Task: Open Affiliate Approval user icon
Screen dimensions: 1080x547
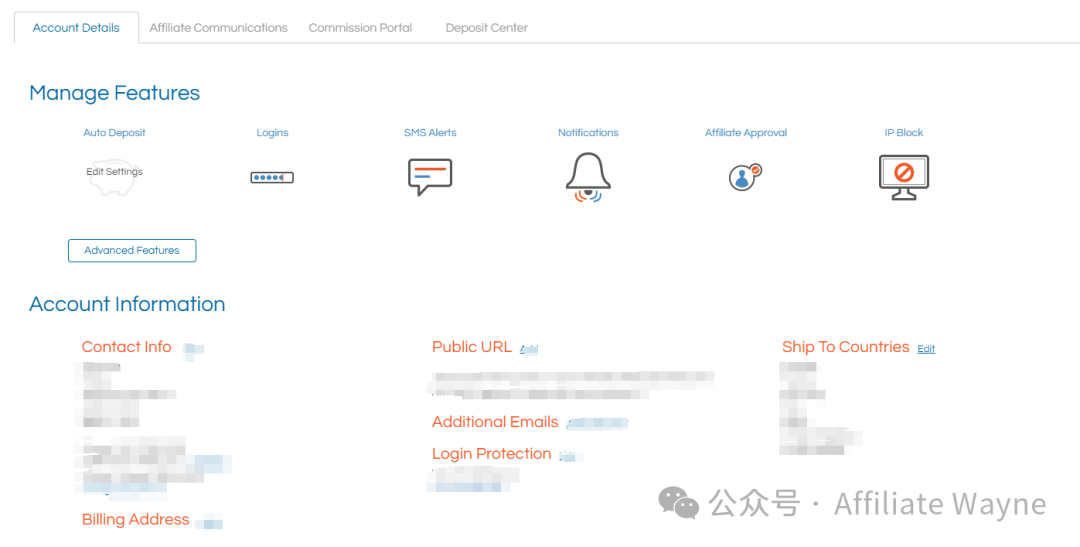Action: [x=745, y=177]
